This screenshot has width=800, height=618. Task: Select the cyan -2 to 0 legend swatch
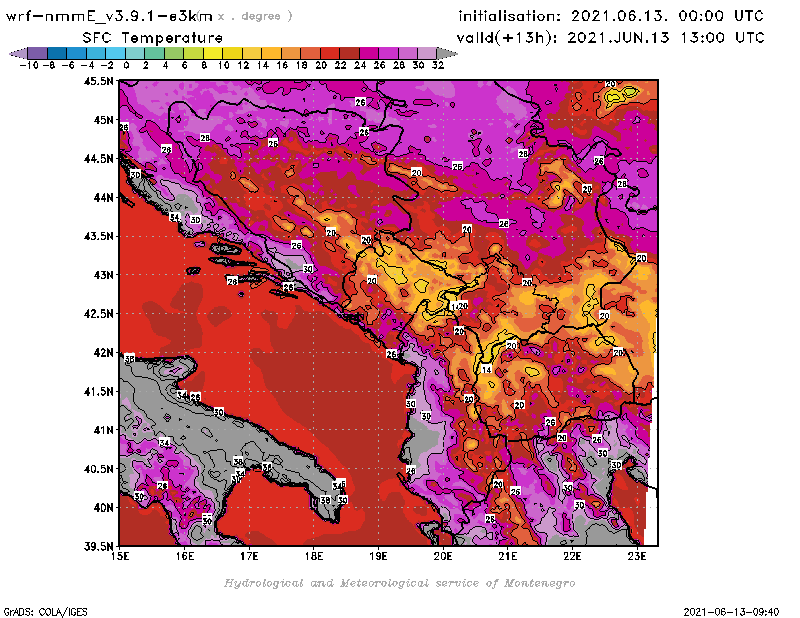pyautogui.click(x=115, y=54)
